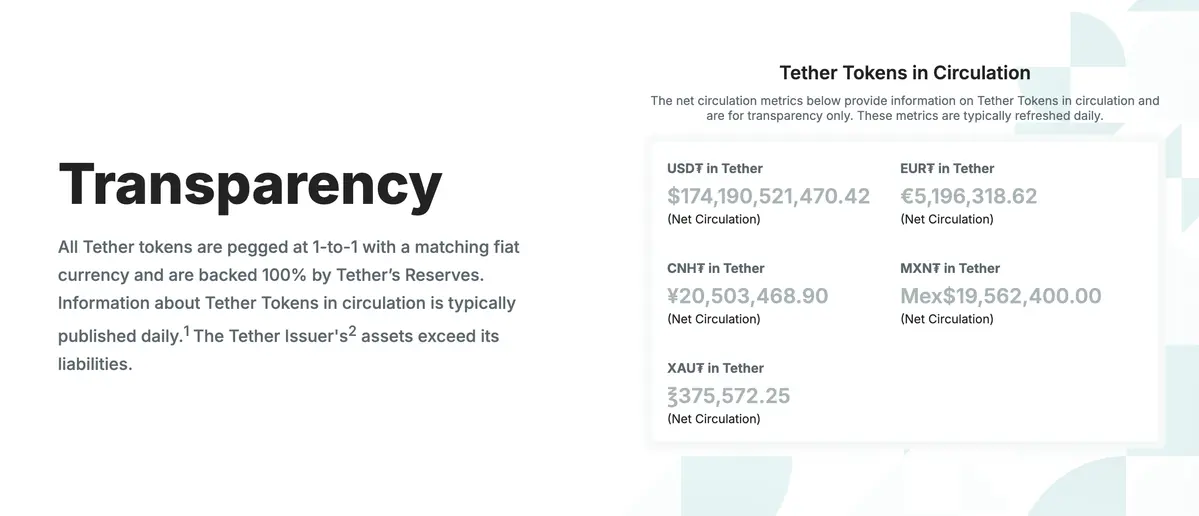This screenshot has height=516, width=1199.
Task: Select the $174,190,521,470.42 circulation amount
Action: pyautogui.click(x=768, y=196)
